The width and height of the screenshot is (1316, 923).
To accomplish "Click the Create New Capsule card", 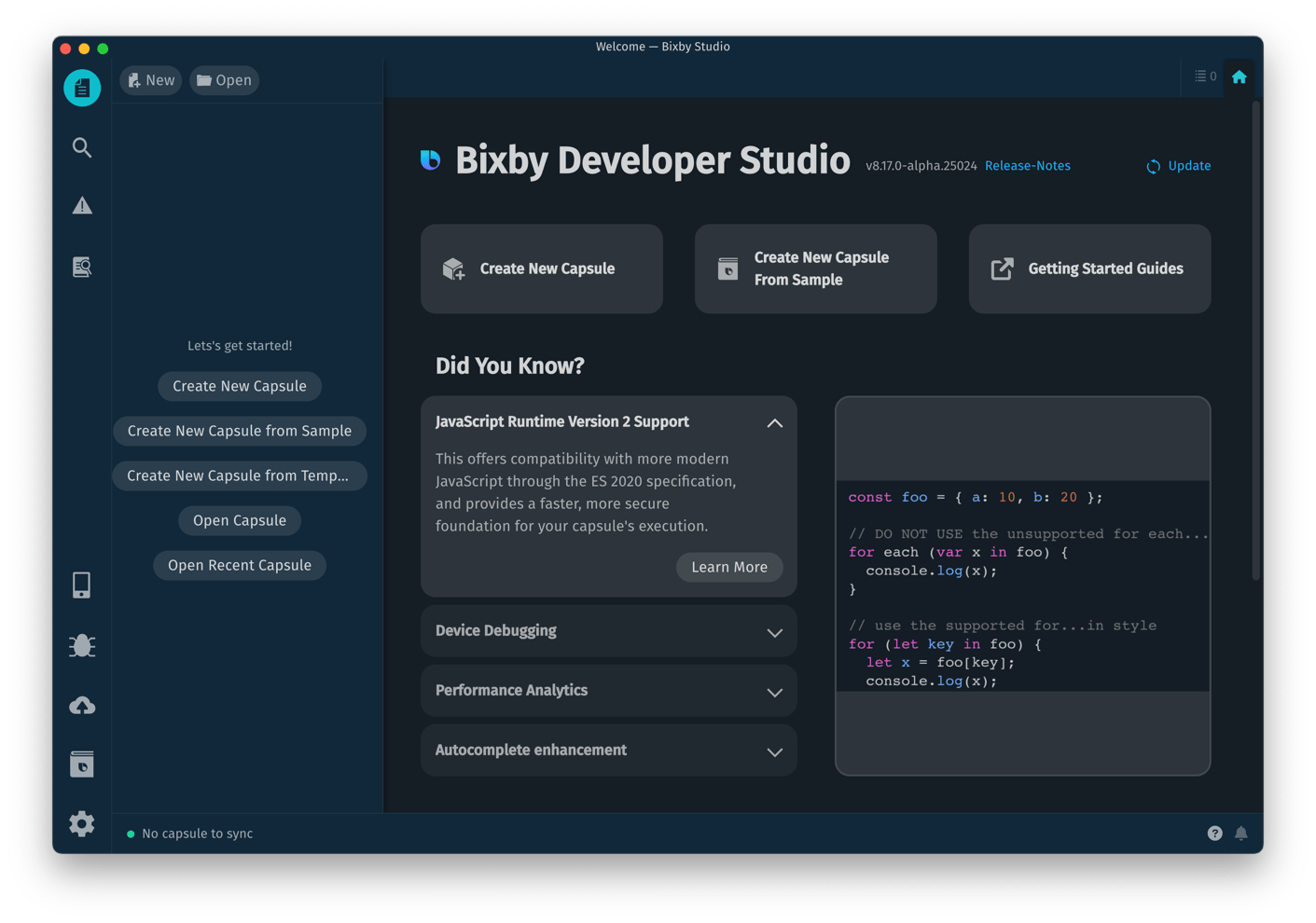I will click(542, 269).
